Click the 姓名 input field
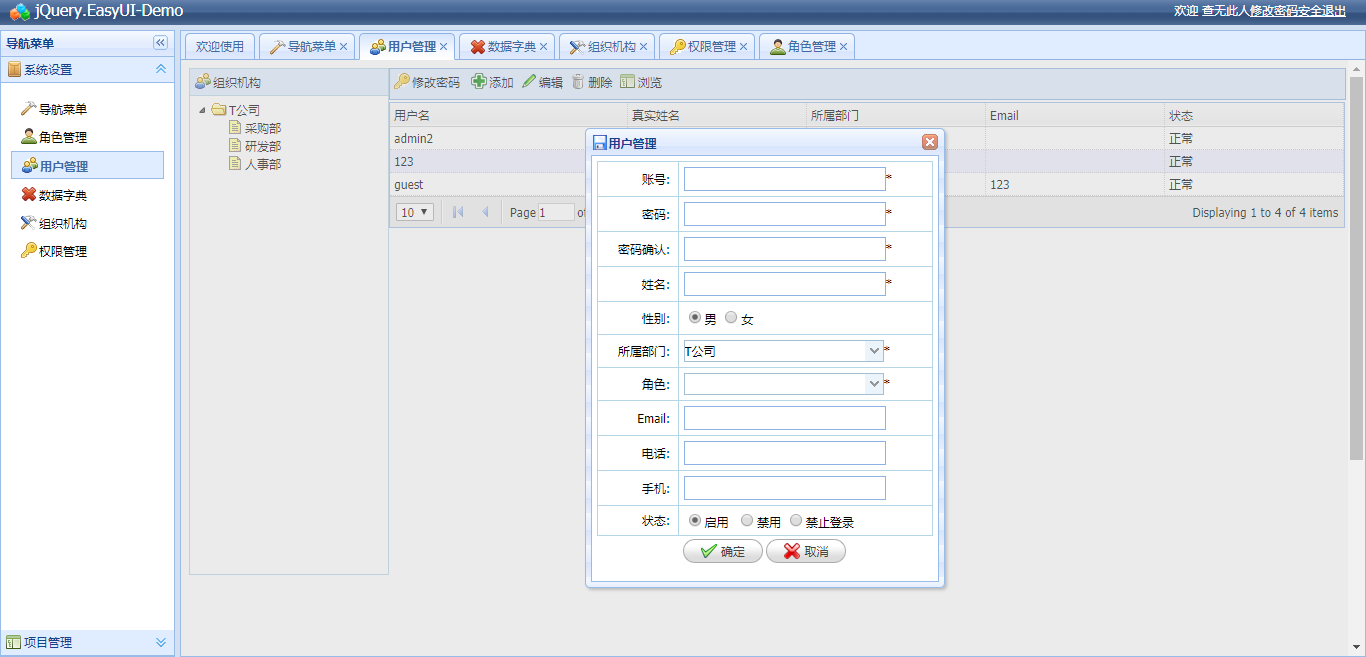This screenshot has height=657, width=1366. pos(785,284)
